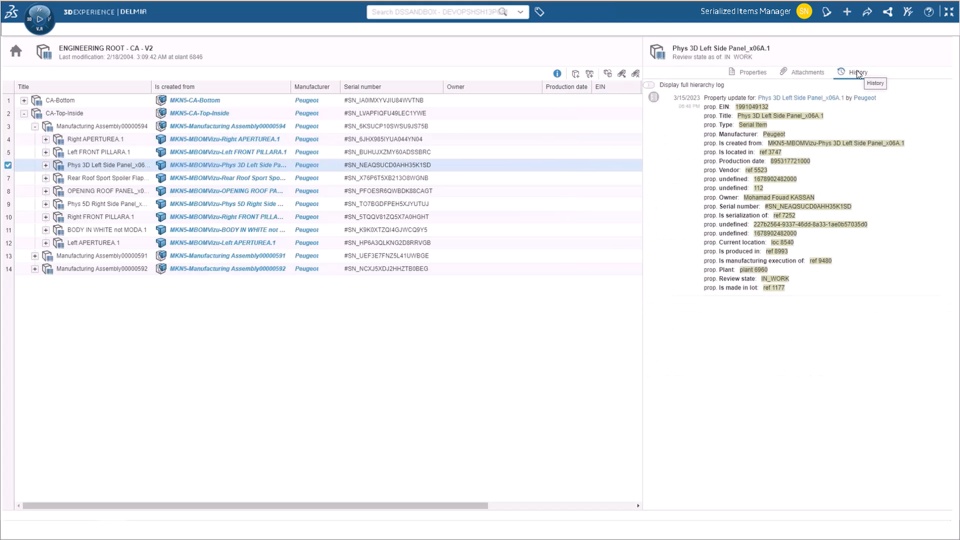The image size is (960, 540).
Task: Click the plus add icon in header
Action: 847,12
